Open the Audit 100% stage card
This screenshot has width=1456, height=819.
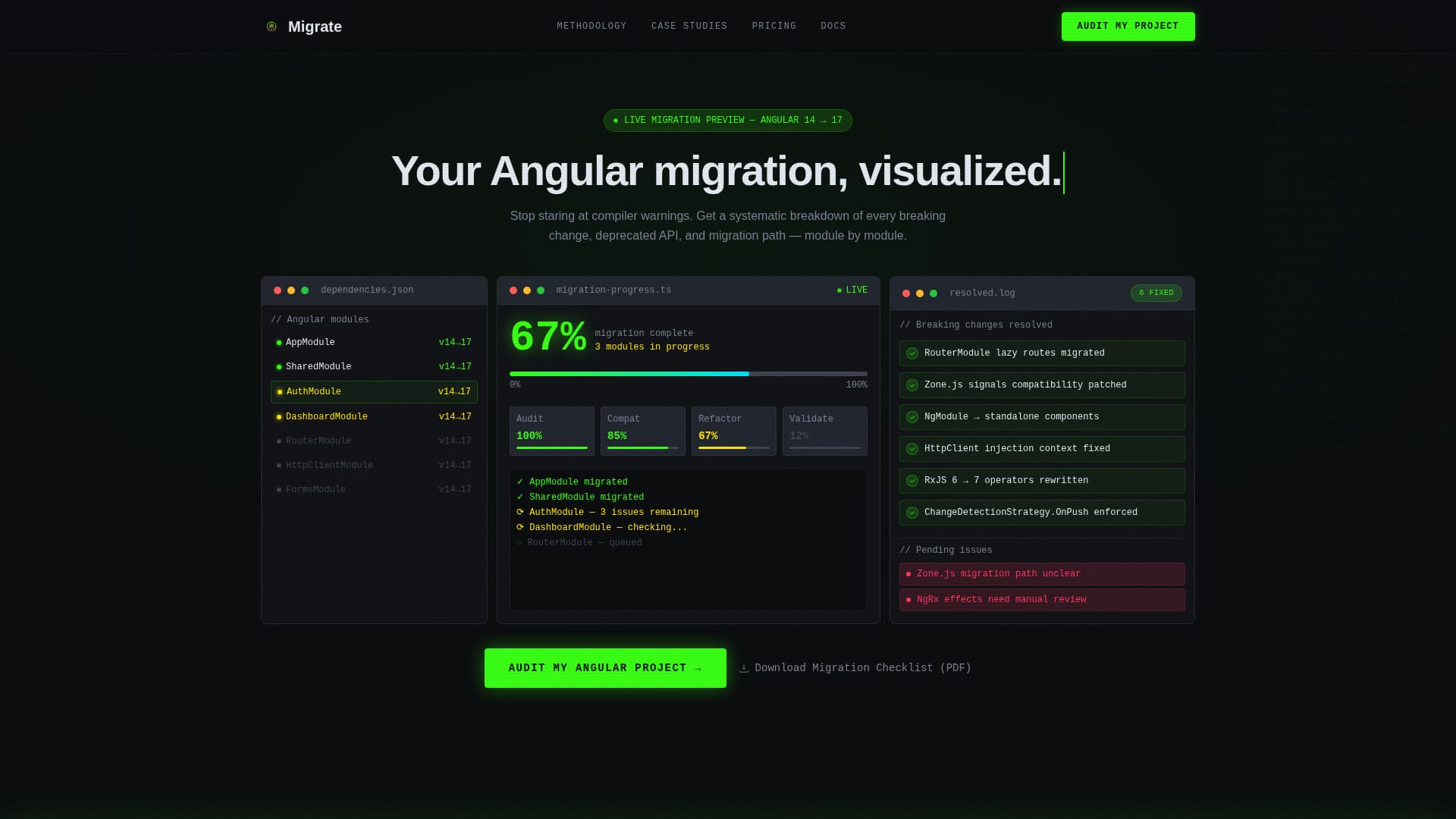tap(552, 431)
